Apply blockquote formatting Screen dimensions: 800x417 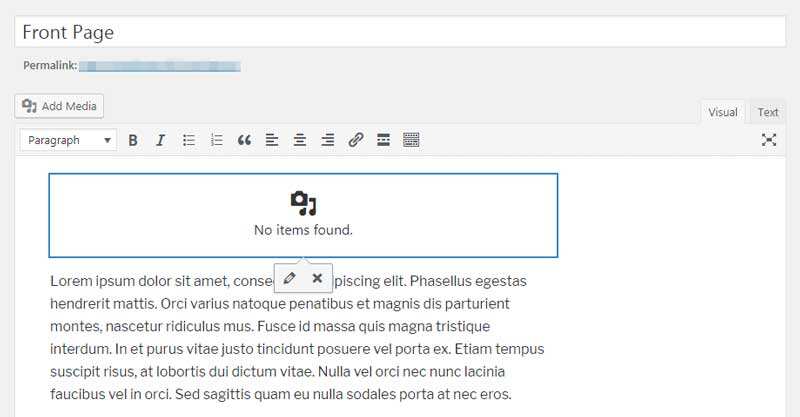[244, 140]
